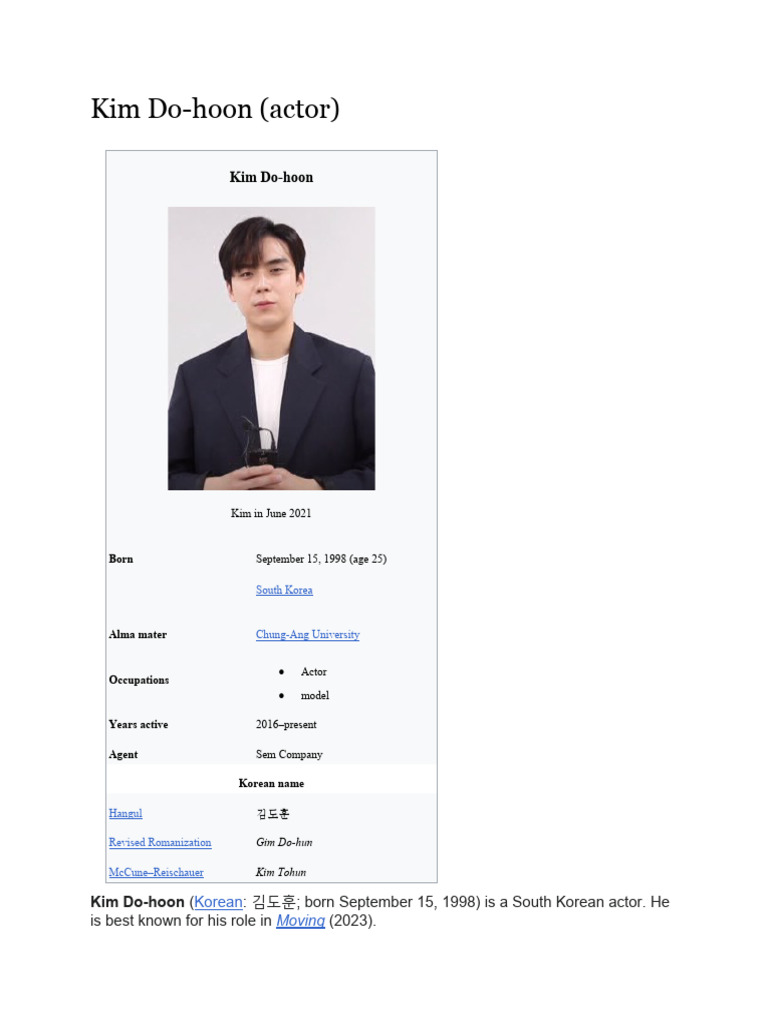
Task: Visit the Revised Romanization link
Action: pos(160,842)
